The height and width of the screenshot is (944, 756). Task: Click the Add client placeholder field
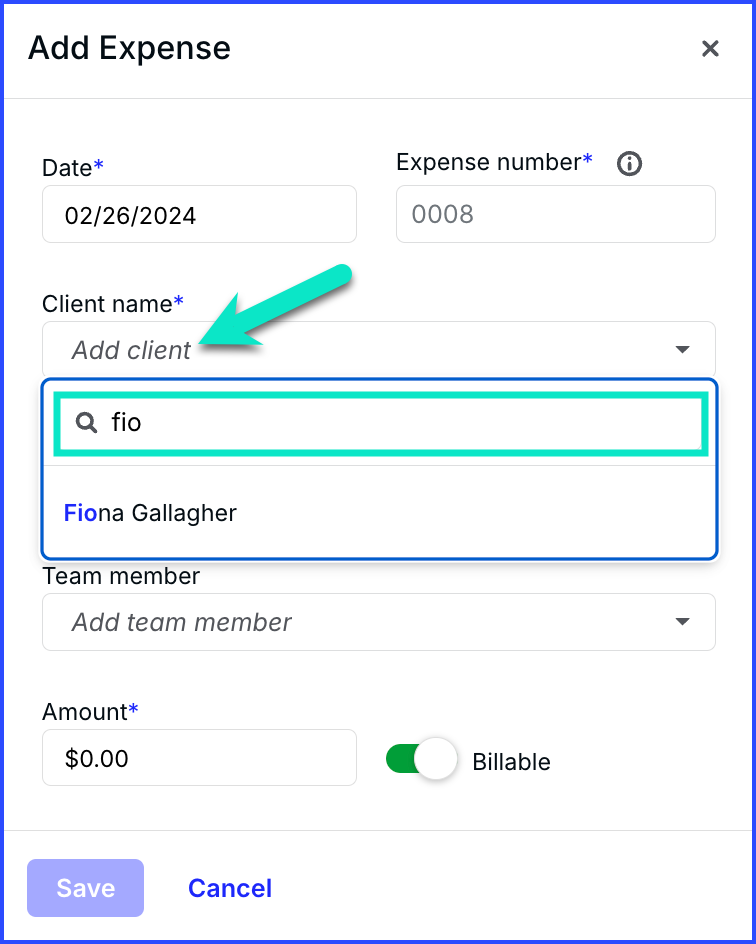coord(379,350)
